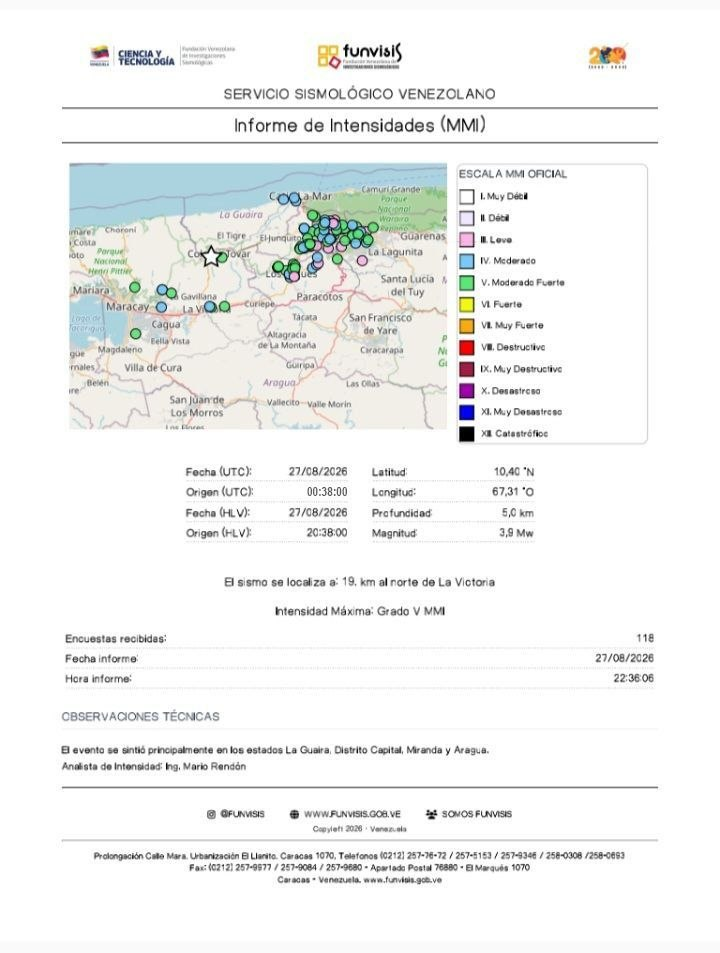The height and width of the screenshot is (953, 720).
Task: Click the green marker right of the star
Action: point(222,257)
